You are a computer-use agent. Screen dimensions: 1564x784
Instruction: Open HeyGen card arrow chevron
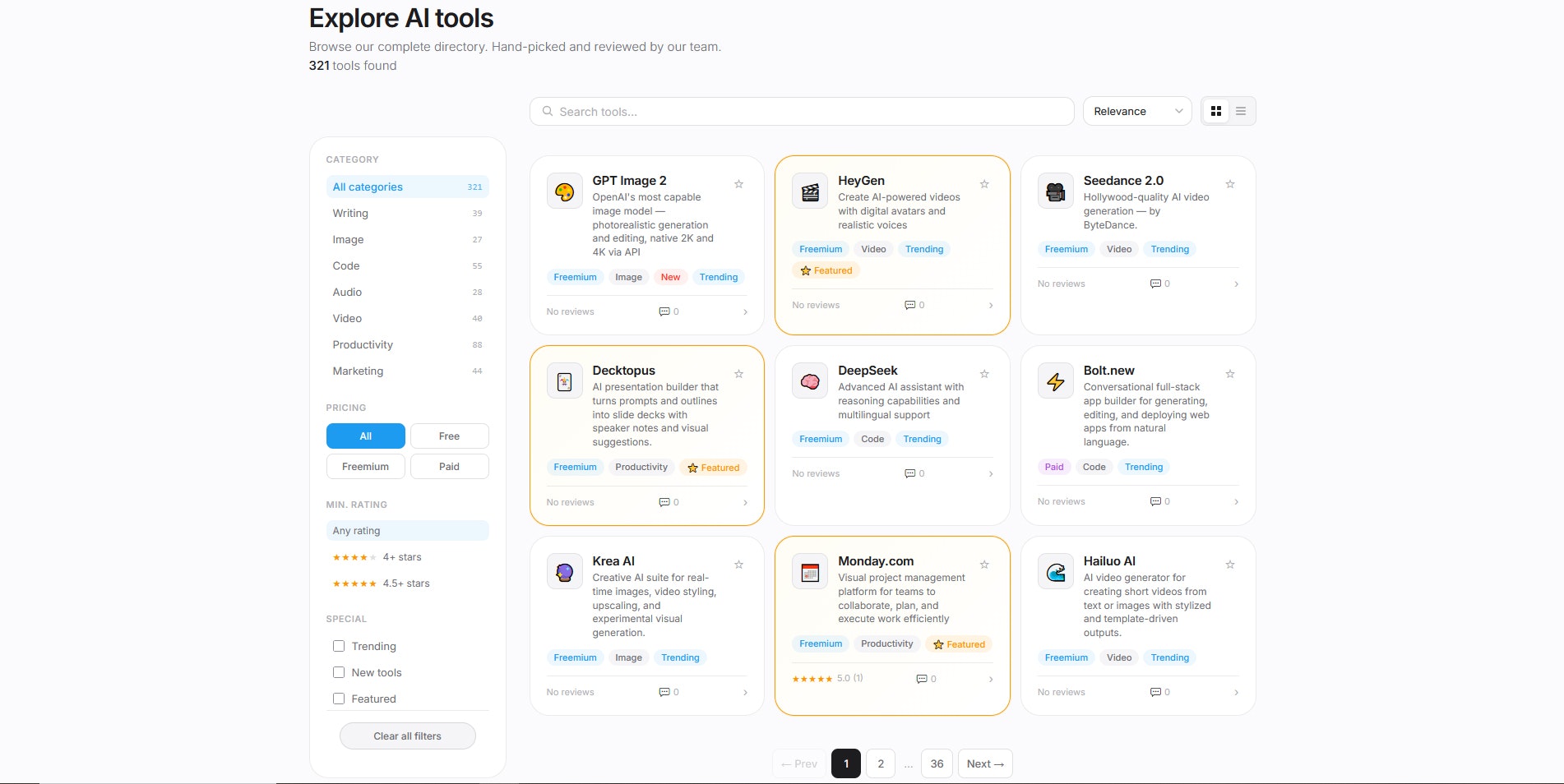point(991,306)
